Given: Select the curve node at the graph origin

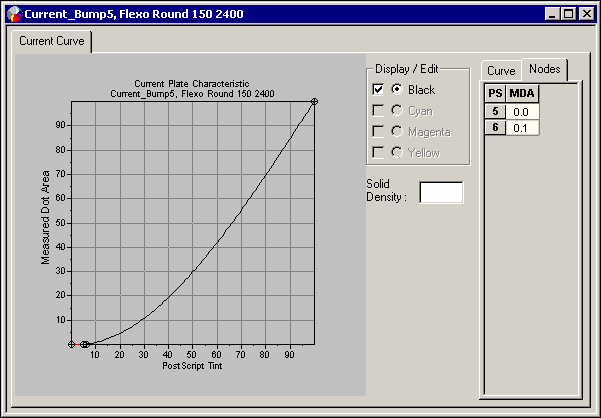Looking at the screenshot, I should point(71,344).
